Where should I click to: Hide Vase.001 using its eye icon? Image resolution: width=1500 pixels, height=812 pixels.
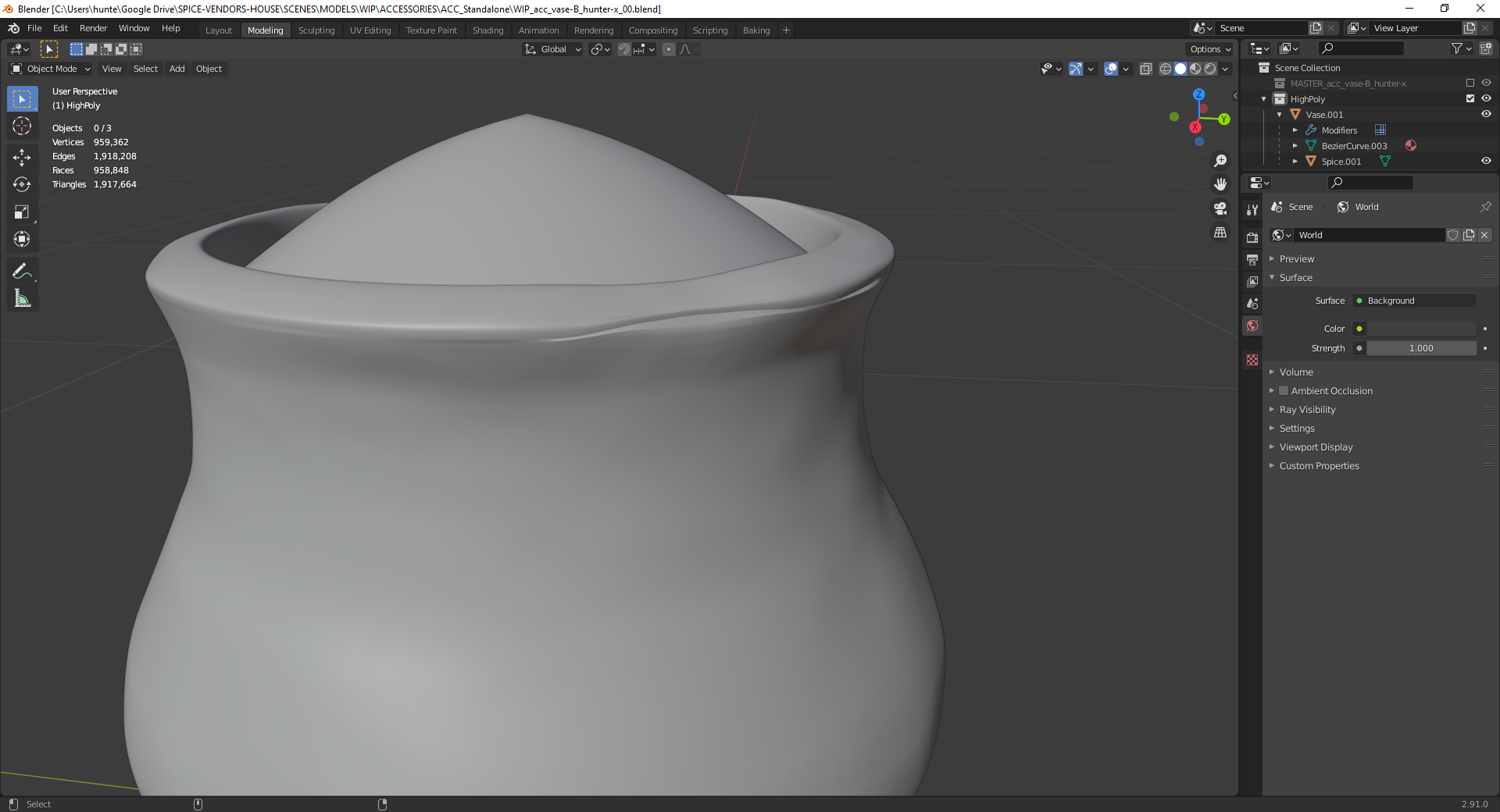1486,115
